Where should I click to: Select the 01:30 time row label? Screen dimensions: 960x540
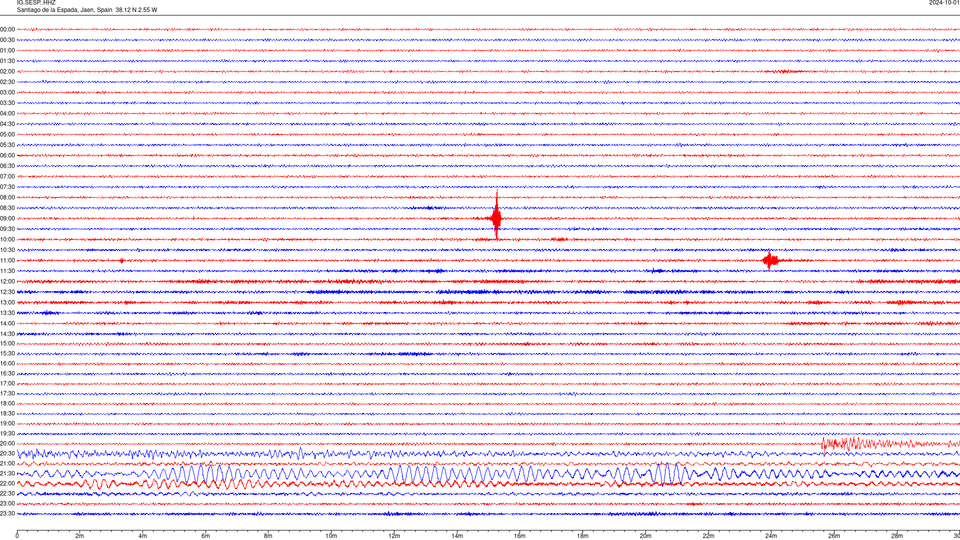pos(7,61)
